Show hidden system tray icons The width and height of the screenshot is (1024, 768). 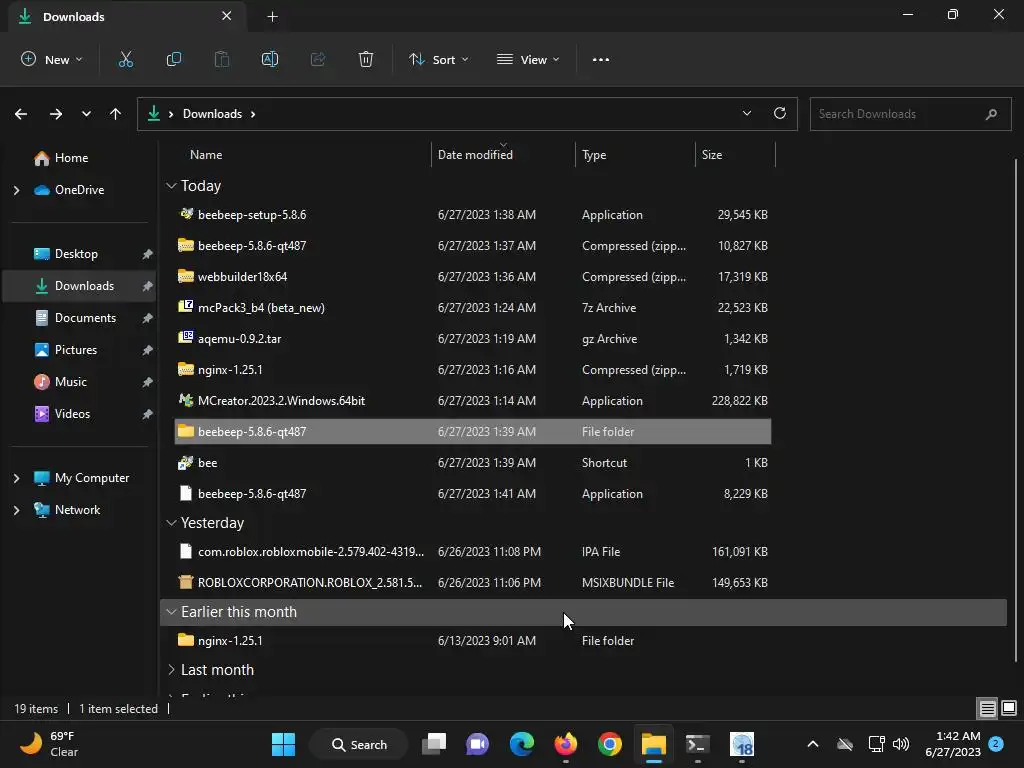click(813, 744)
